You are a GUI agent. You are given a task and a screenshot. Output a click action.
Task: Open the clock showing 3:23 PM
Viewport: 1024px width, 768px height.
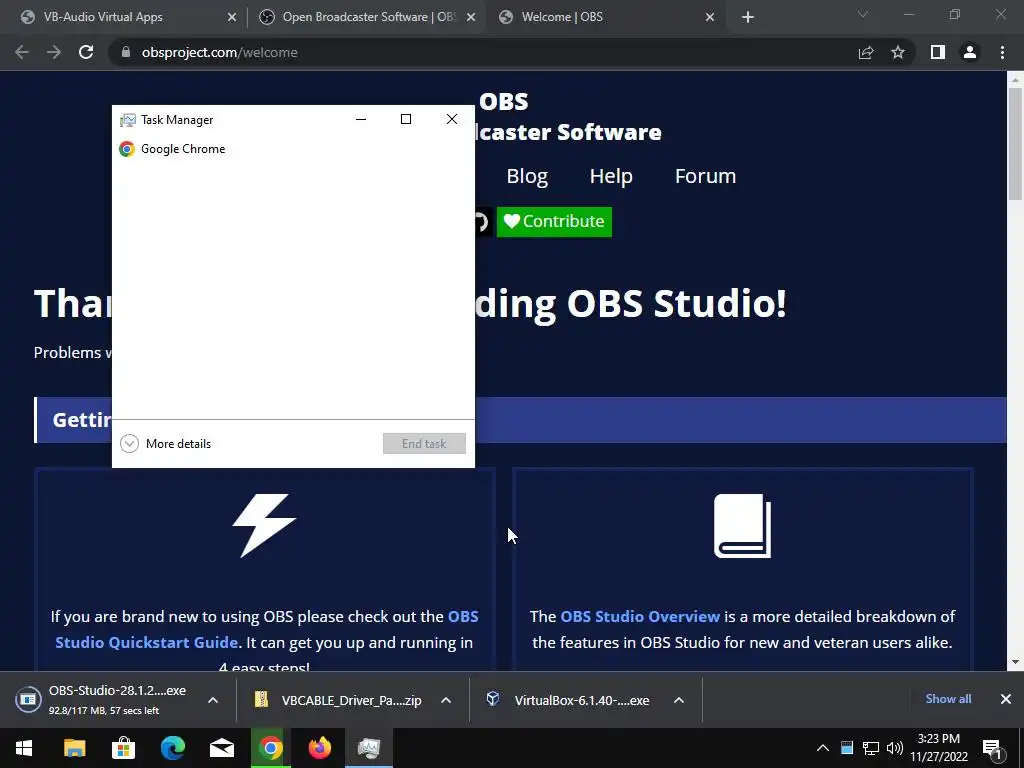coord(939,748)
